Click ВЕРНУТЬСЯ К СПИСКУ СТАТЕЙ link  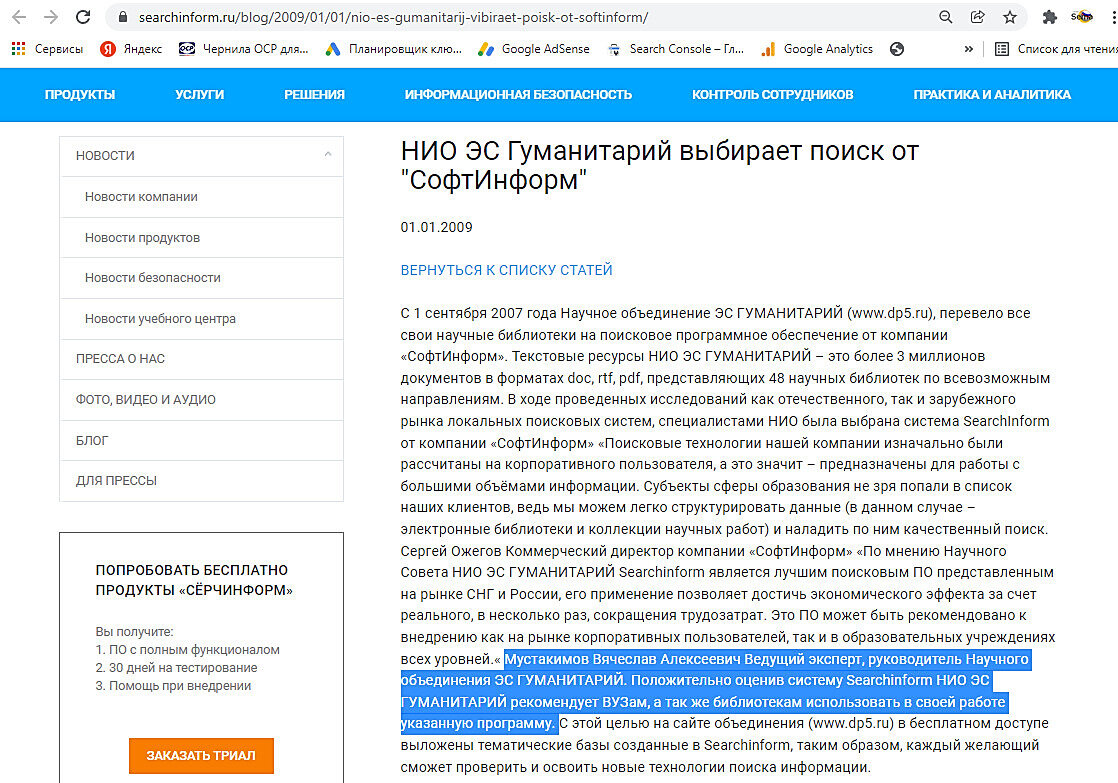click(506, 270)
